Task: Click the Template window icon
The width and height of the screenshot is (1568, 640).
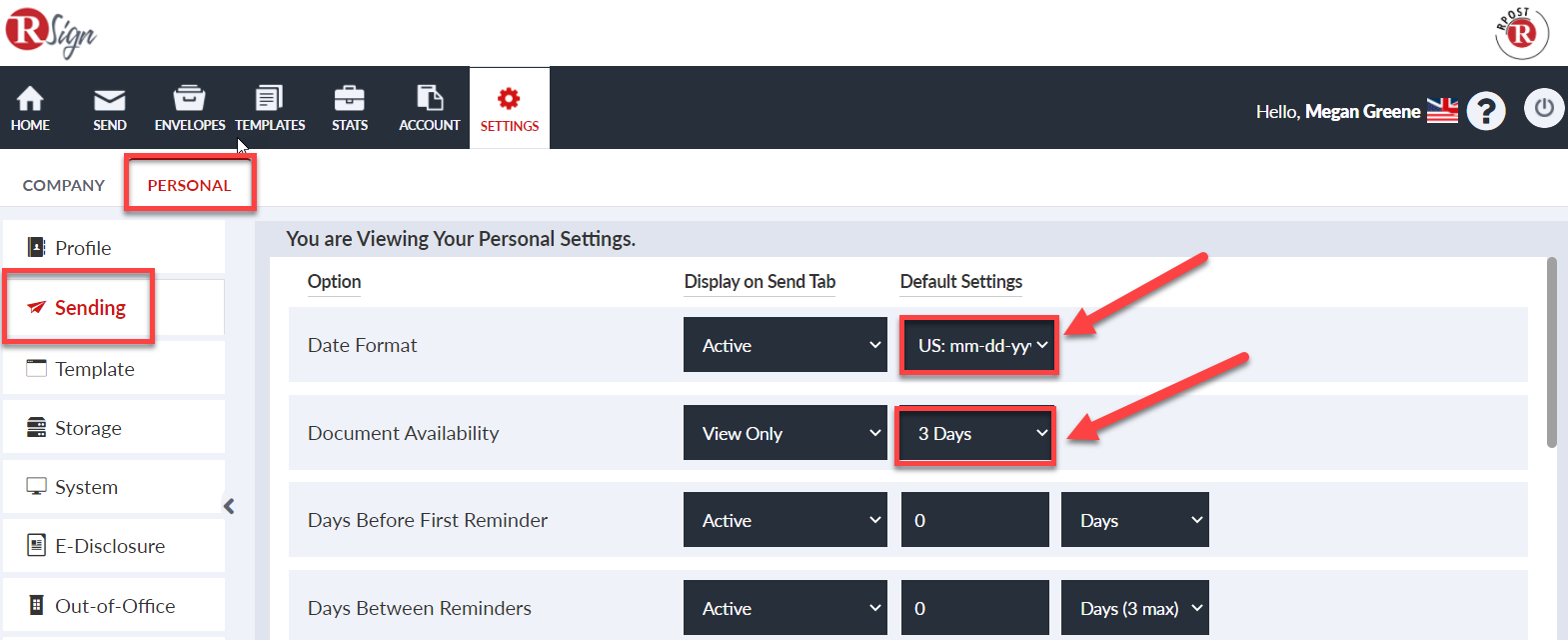Action: (x=37, y=368)
